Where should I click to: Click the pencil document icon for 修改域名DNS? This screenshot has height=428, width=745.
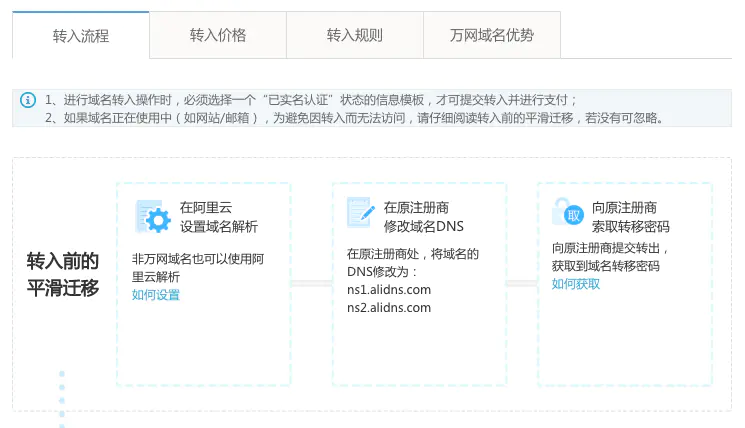point(360,216)
